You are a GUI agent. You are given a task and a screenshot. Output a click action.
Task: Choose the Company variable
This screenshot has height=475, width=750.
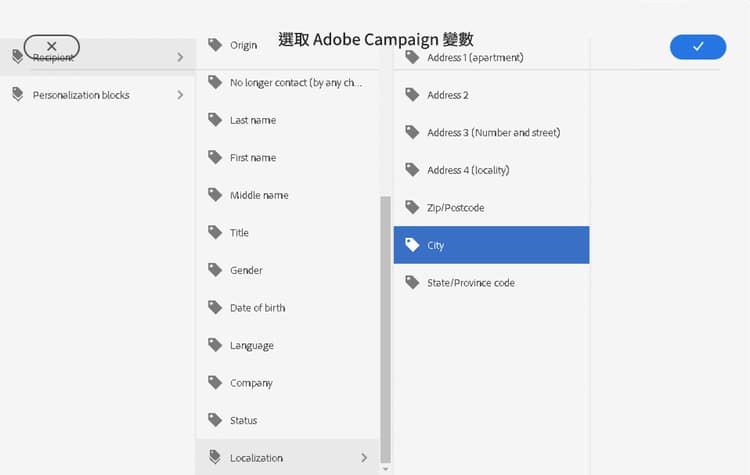coord(288,383)
